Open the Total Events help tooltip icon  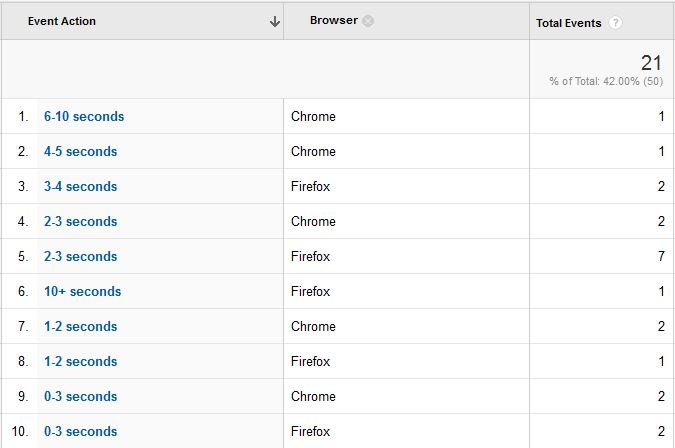point(615,22)
